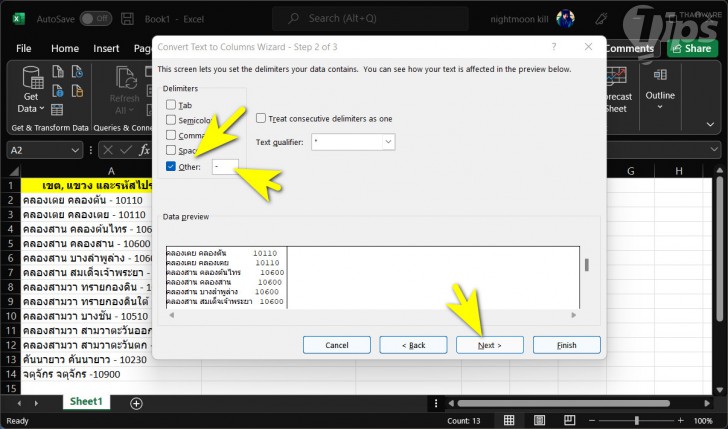
Task: Open the File menu
Action: (24, 48)
